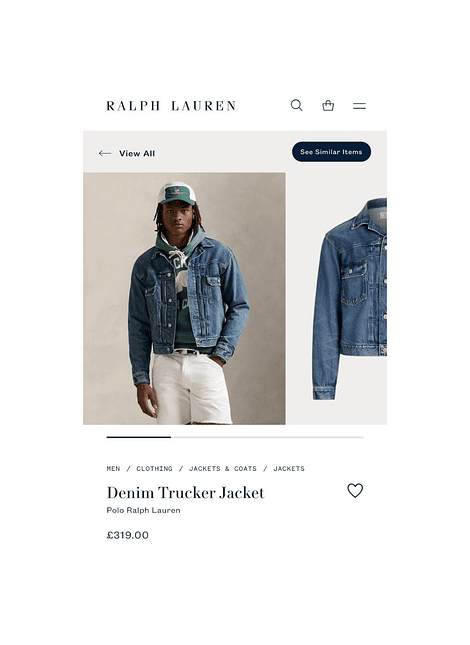
Task: Open the shopping bag icon
Action: click(x=328, y=106)
